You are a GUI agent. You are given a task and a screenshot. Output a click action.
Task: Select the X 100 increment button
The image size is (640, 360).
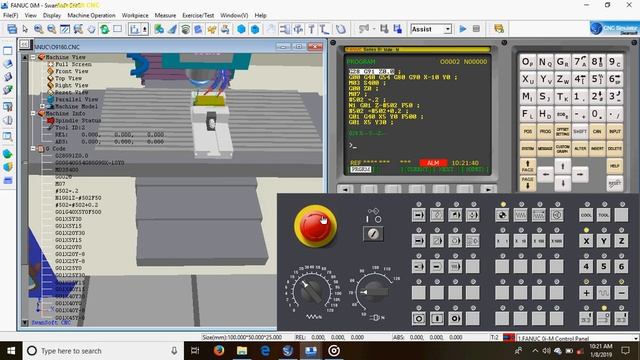tap(539, 241)
